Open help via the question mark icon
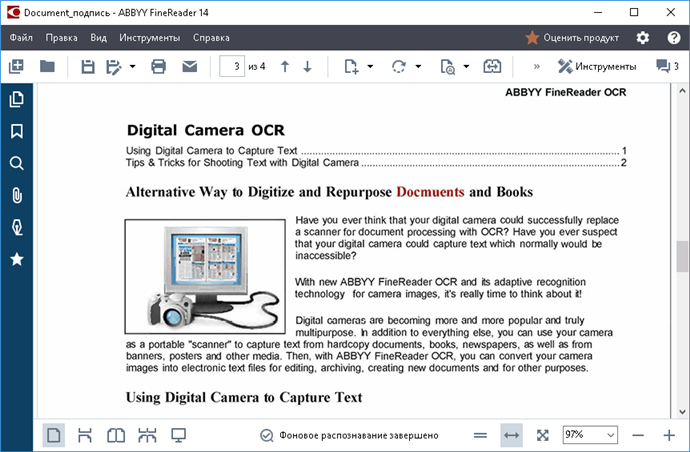 674,38
